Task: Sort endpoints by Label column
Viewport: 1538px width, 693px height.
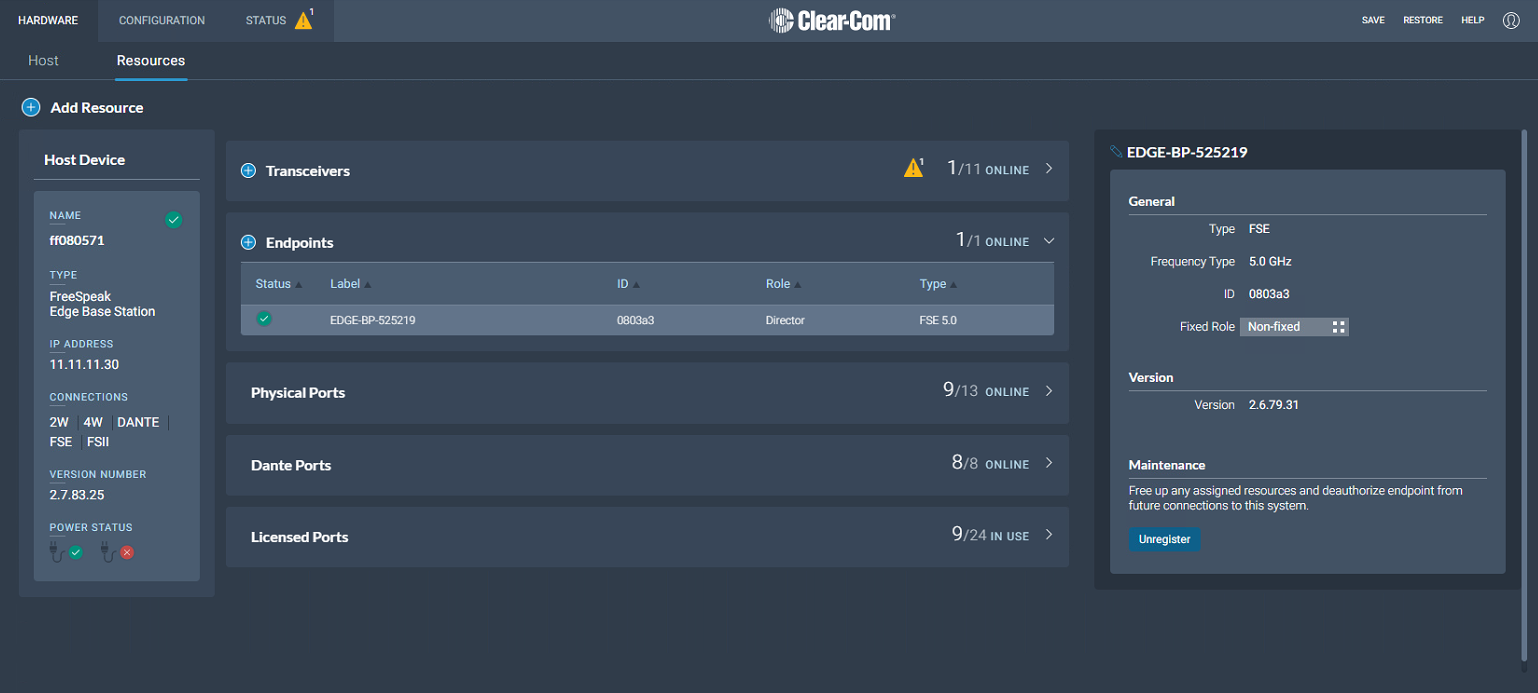Action: pos(350,284)
